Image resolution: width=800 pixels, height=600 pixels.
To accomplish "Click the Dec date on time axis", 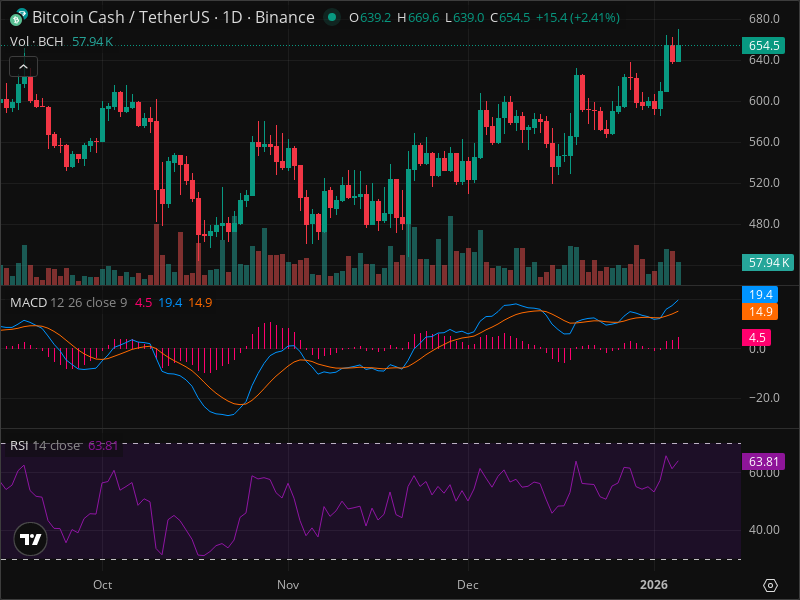I will point(468,585).
